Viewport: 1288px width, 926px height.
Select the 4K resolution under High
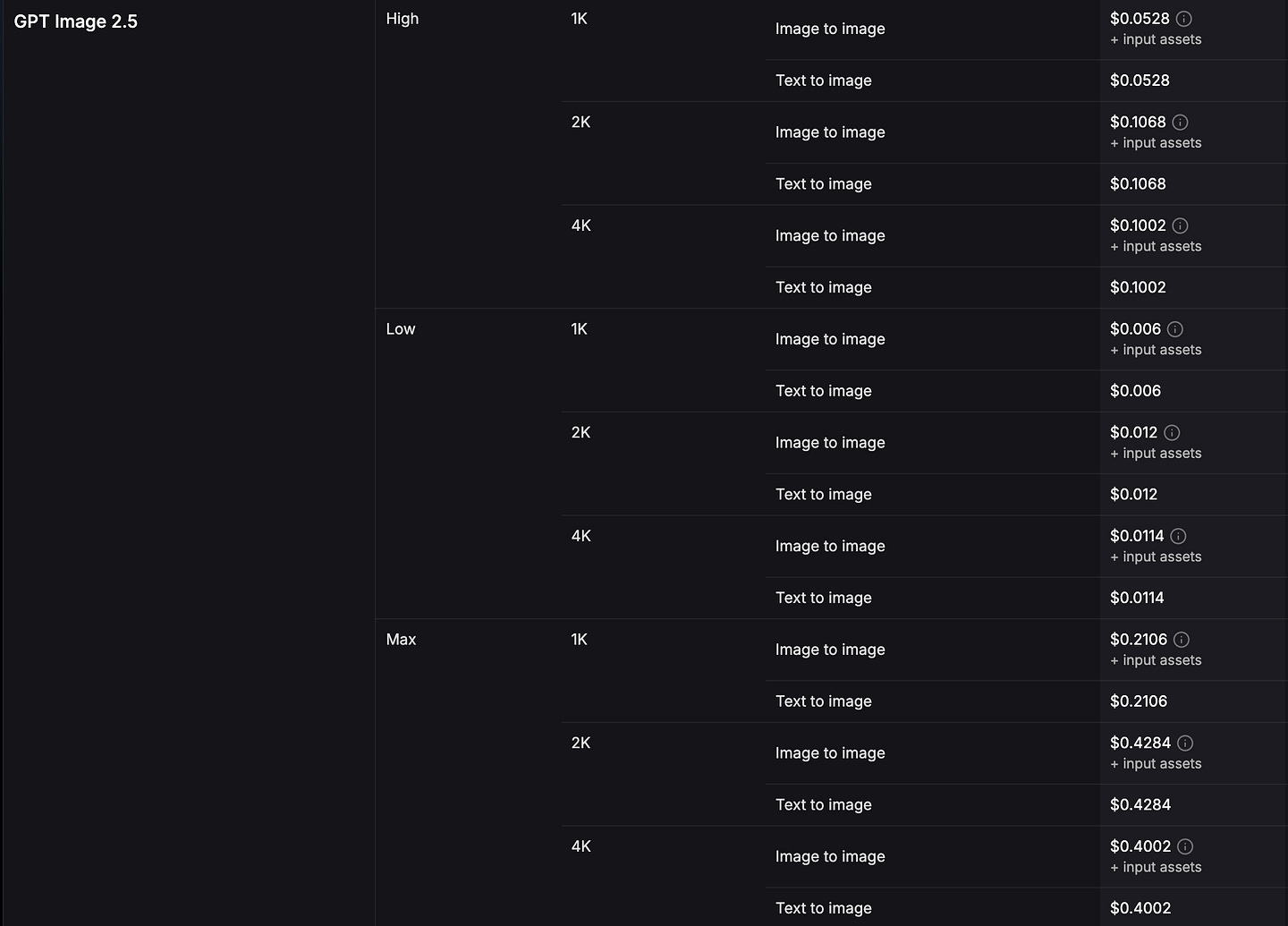tap(581, 225)
